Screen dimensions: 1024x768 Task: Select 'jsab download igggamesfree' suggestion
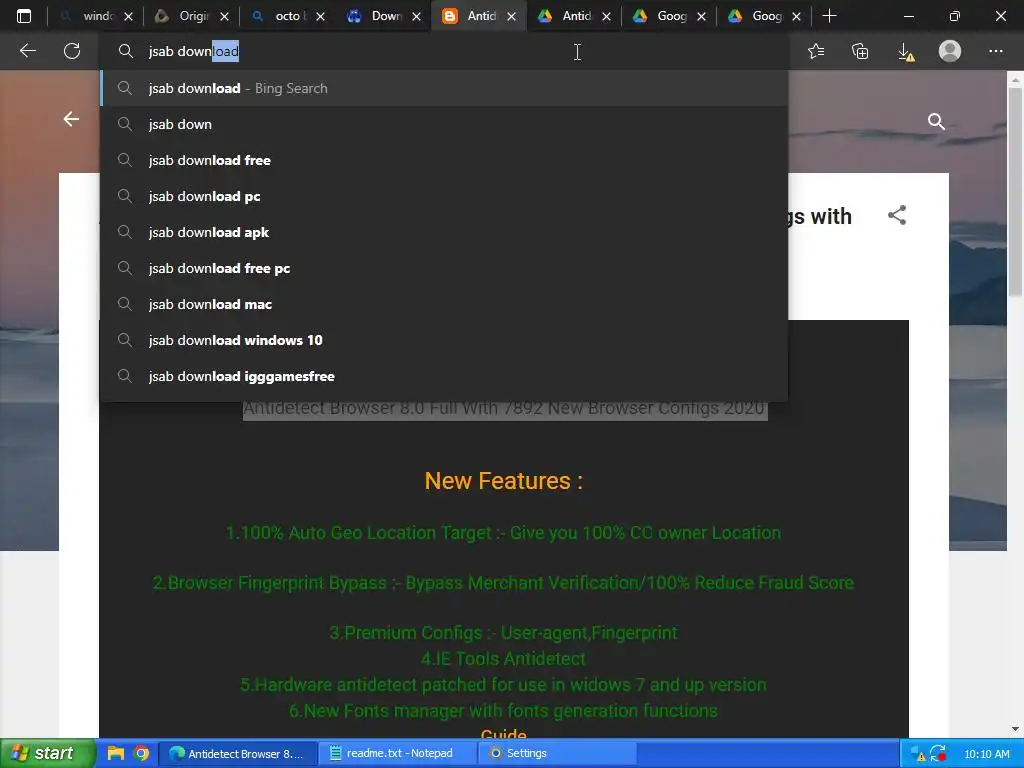[444, 376]
